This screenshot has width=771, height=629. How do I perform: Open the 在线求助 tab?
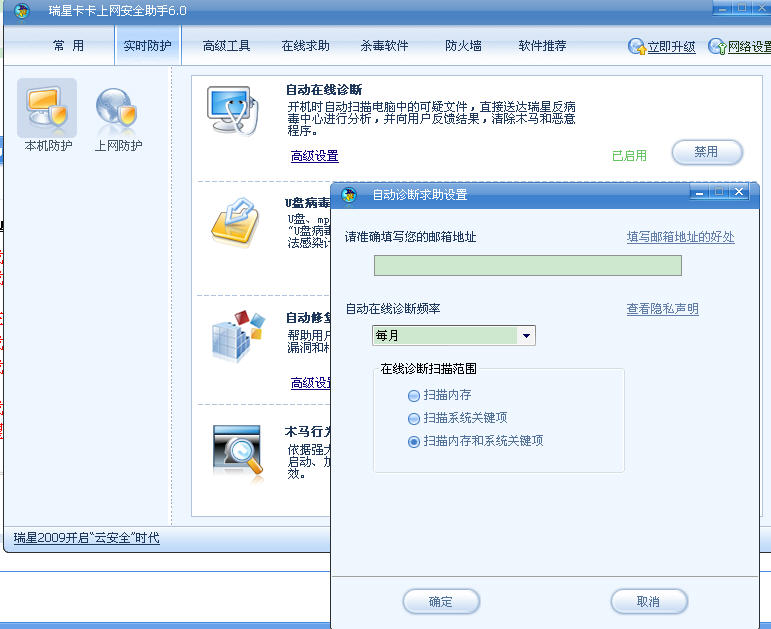point(305,46)
